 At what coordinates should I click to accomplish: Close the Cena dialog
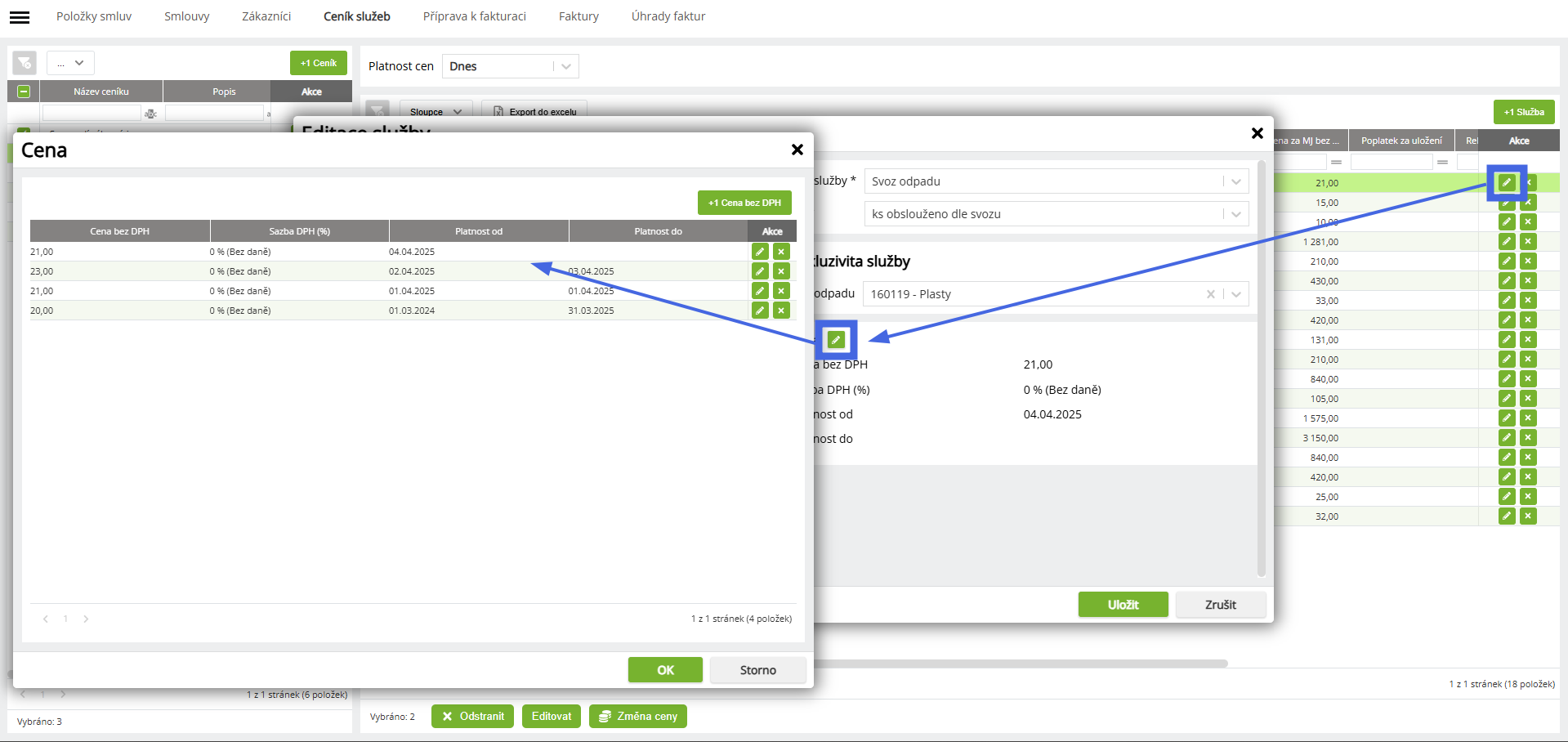pyautogui.click(x=797, y=150)
